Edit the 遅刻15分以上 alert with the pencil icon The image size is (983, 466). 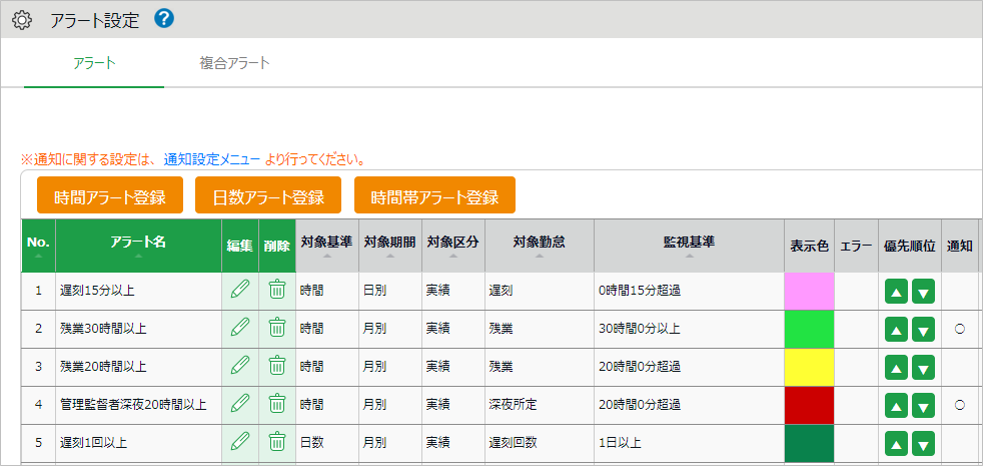240,290
